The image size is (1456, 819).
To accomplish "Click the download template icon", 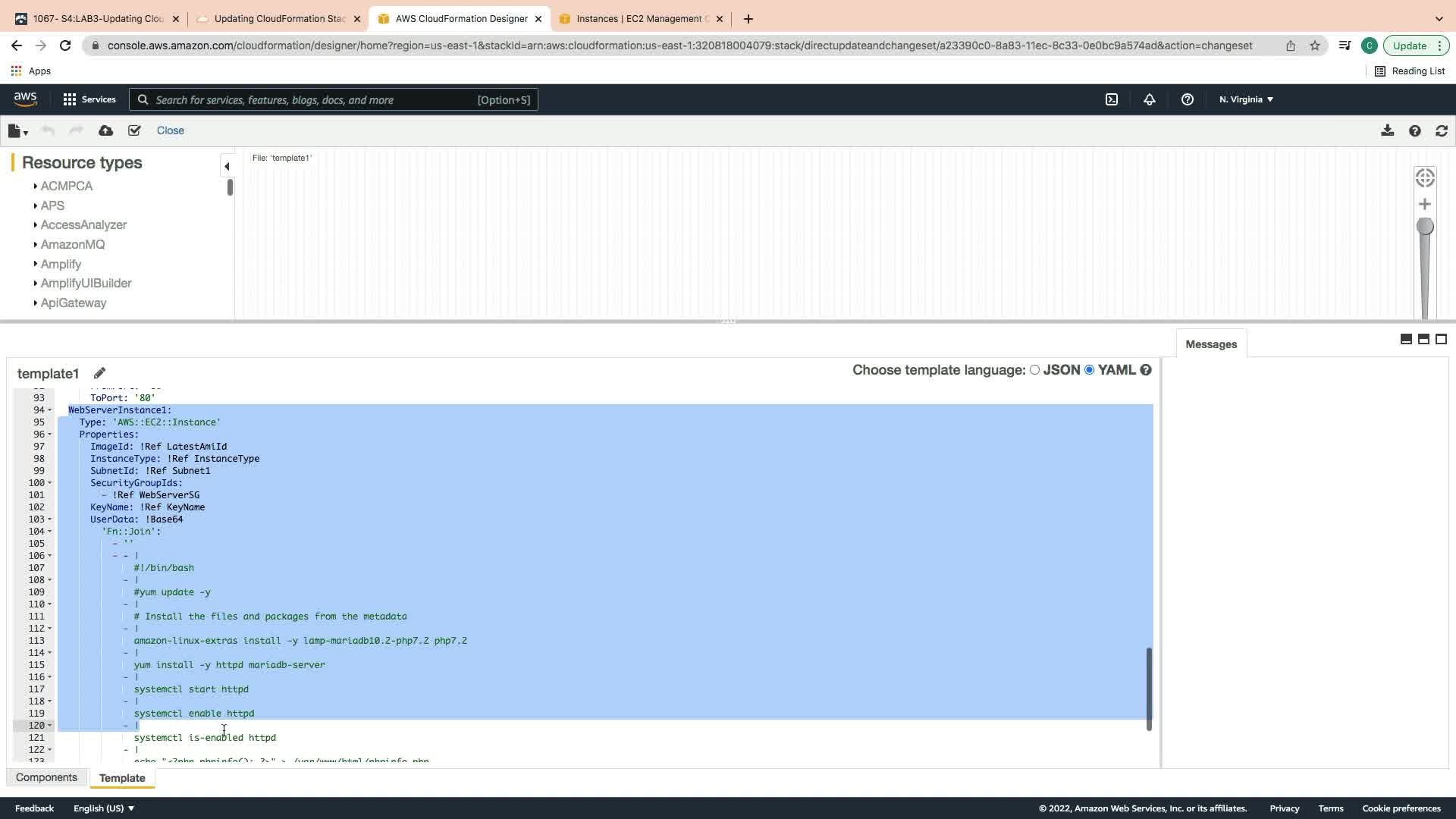I will pos(1387,130).
